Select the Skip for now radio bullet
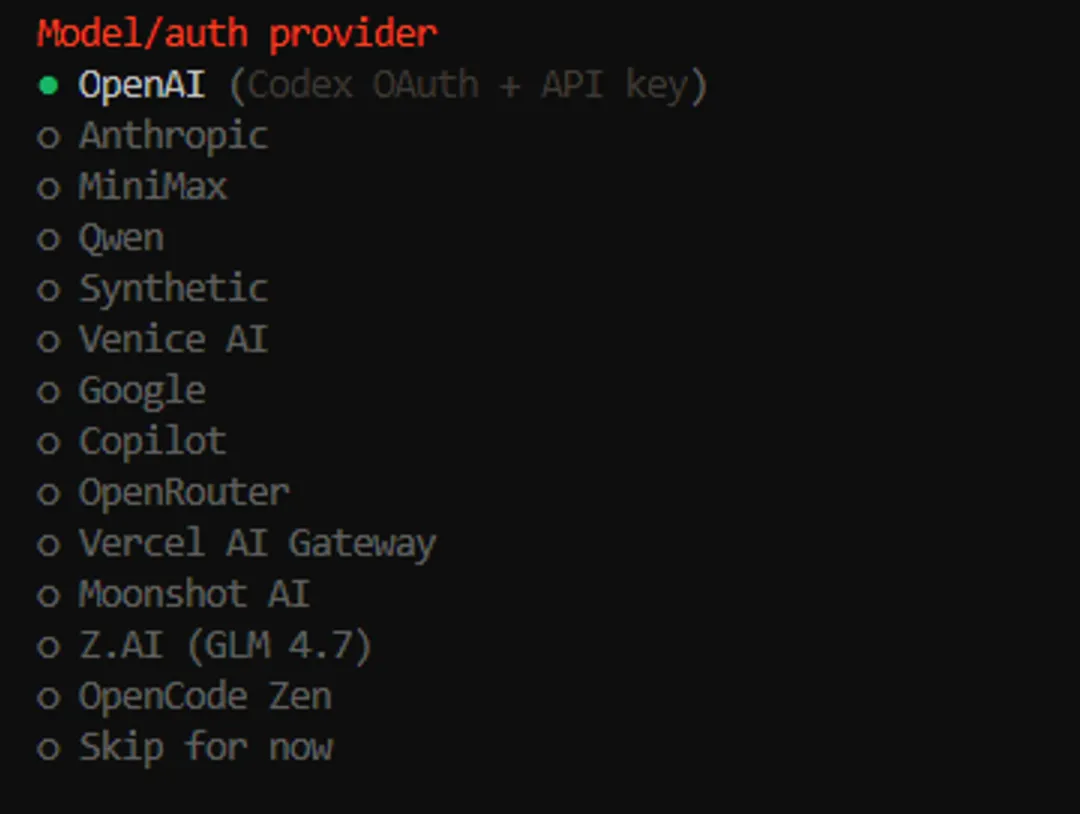The width and height of the screenshot is (1080, 814). click(48, 748)
